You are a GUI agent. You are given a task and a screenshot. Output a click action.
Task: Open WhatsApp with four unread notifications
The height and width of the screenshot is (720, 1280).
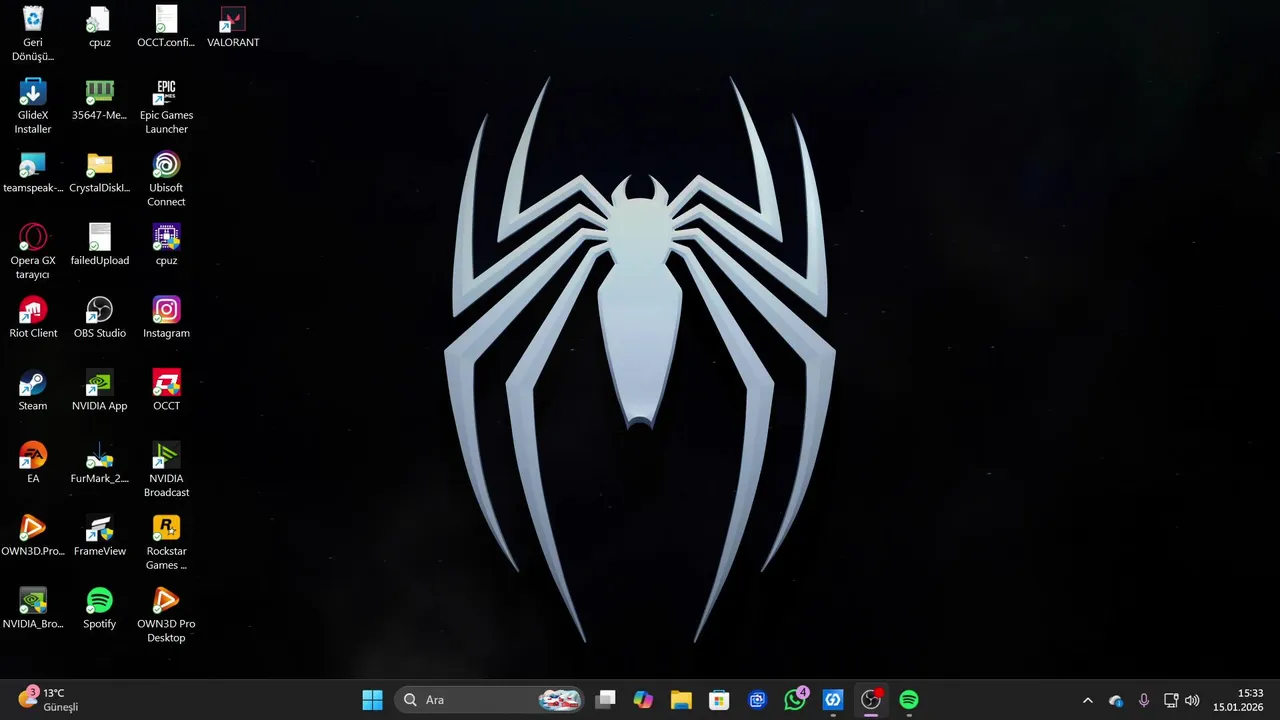click(x=796, y=700)
